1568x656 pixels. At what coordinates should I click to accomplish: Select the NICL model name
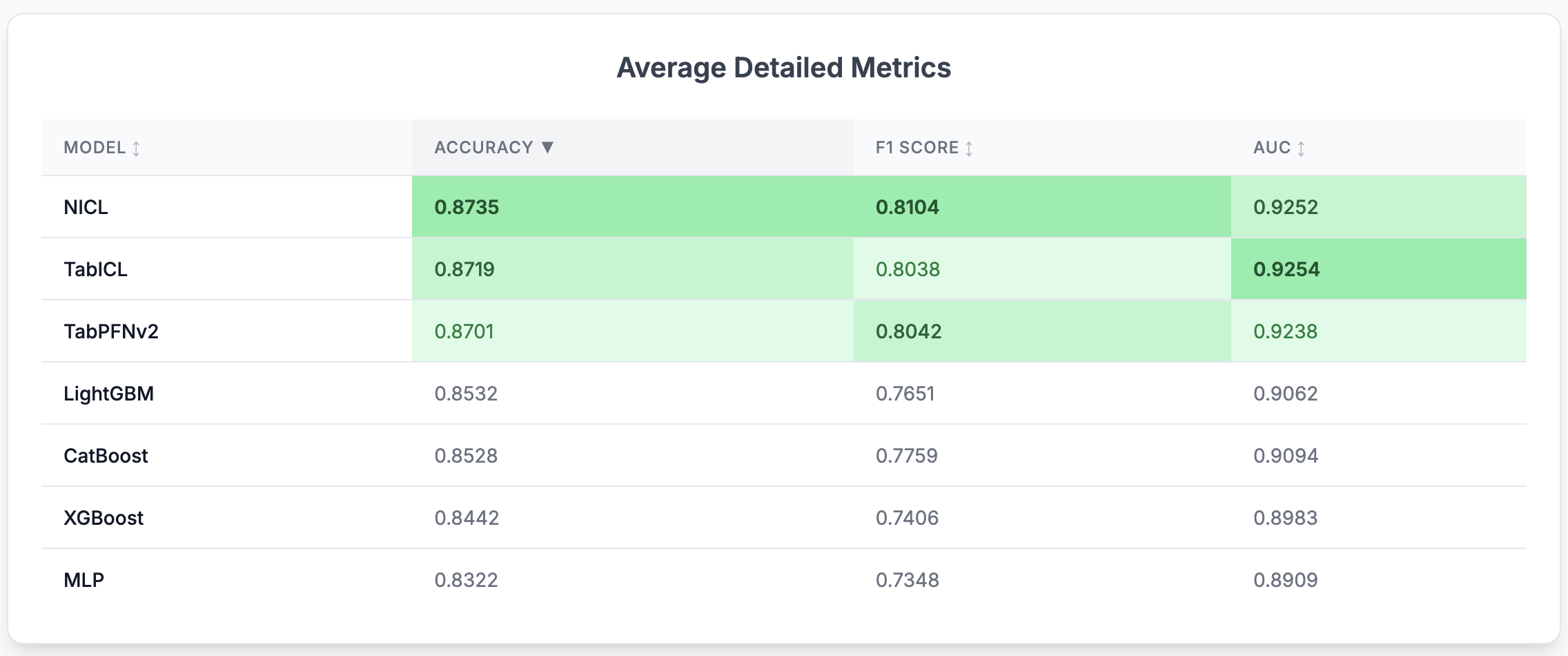[86, 207]
